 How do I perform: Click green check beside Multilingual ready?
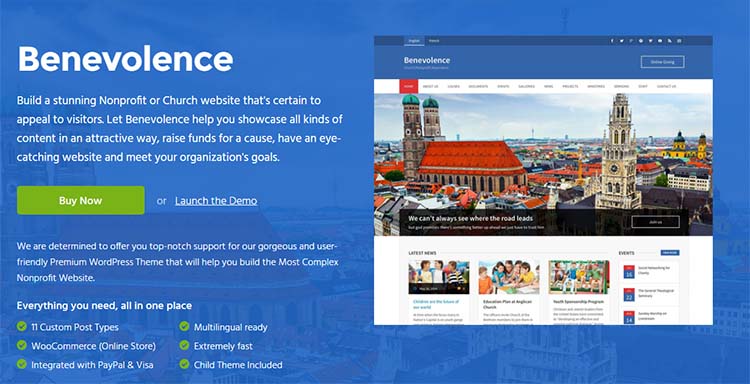coord(184,327)
